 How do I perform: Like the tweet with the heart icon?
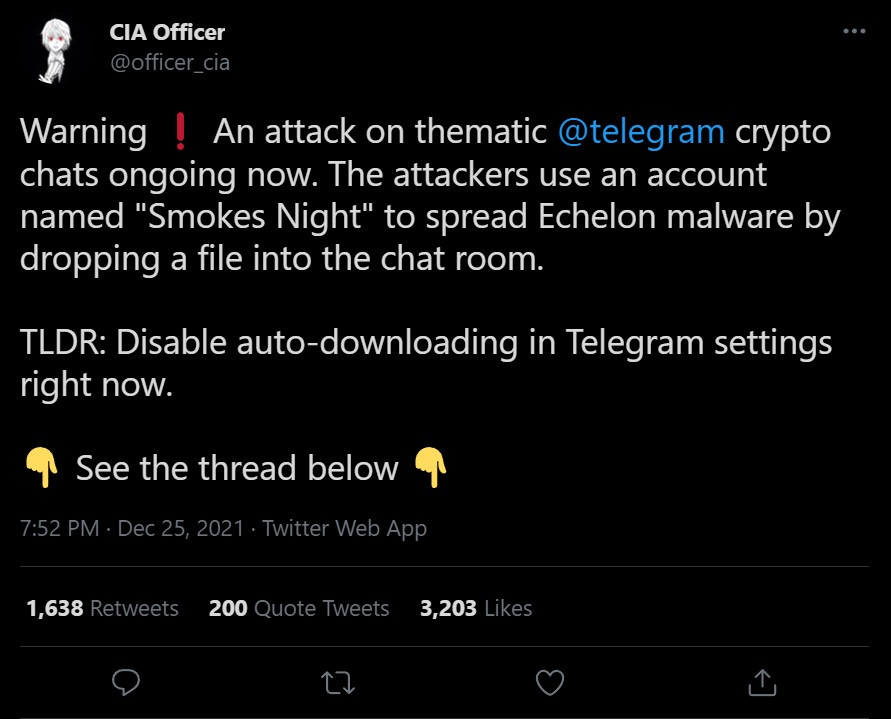(549, 683)
